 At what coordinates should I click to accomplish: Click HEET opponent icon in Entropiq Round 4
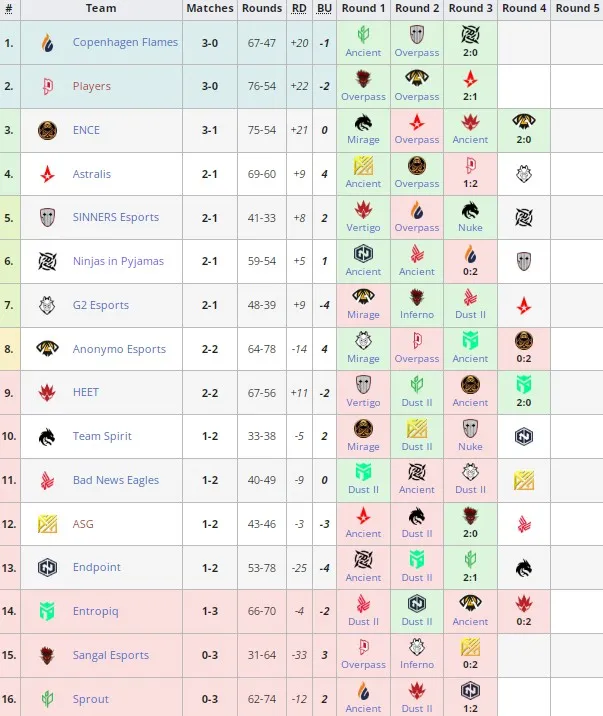pos(524,604)
